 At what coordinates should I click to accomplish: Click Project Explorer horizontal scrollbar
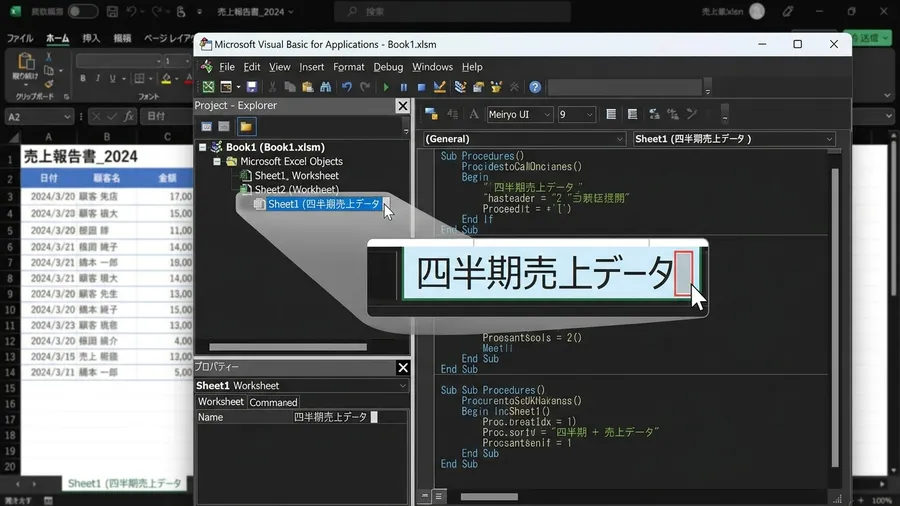click(288, 347)
